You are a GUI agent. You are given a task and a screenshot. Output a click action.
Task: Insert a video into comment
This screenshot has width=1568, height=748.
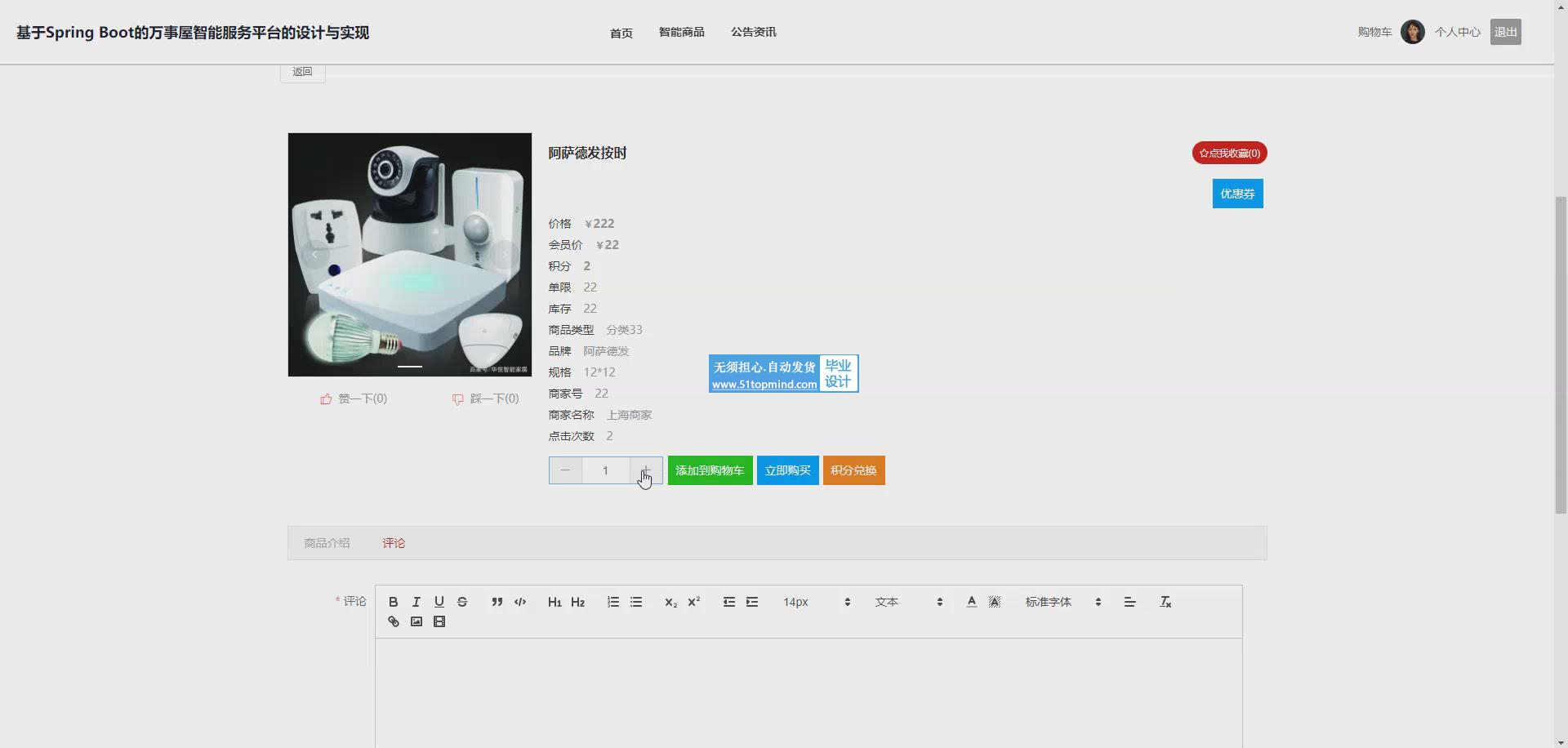pos(439,621)
